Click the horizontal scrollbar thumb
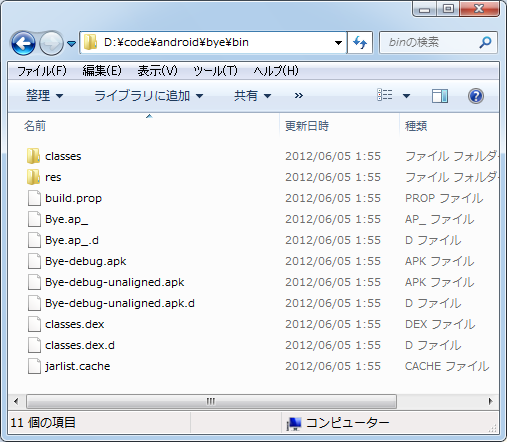Screen dimensions: 507x442 [211, 401]
